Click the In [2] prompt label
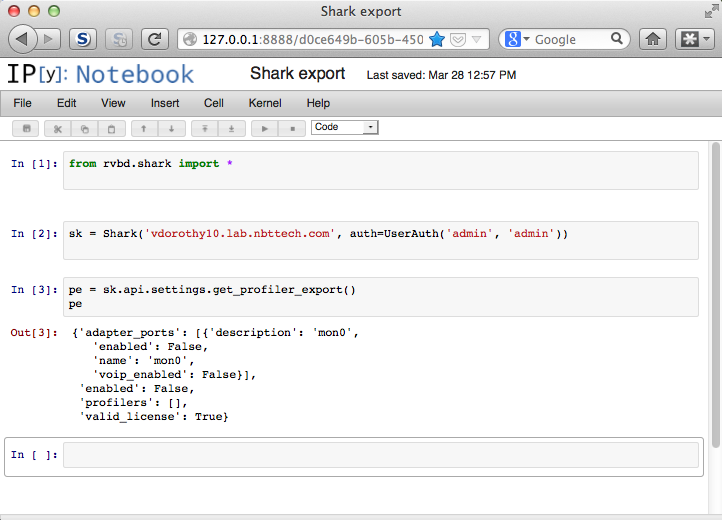 click(x=35, y=234)
